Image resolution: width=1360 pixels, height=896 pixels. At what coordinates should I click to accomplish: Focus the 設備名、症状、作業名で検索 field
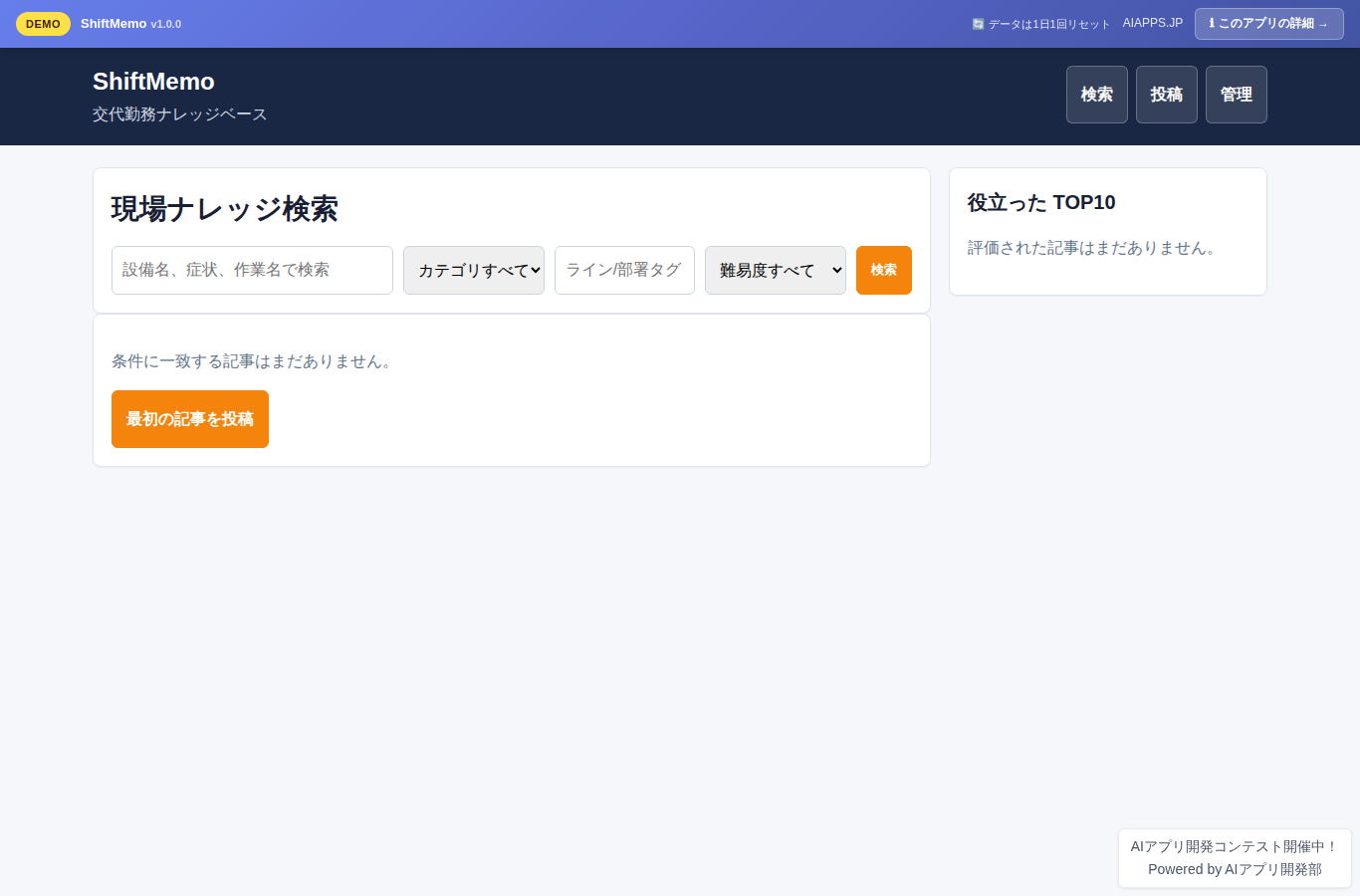252,270
